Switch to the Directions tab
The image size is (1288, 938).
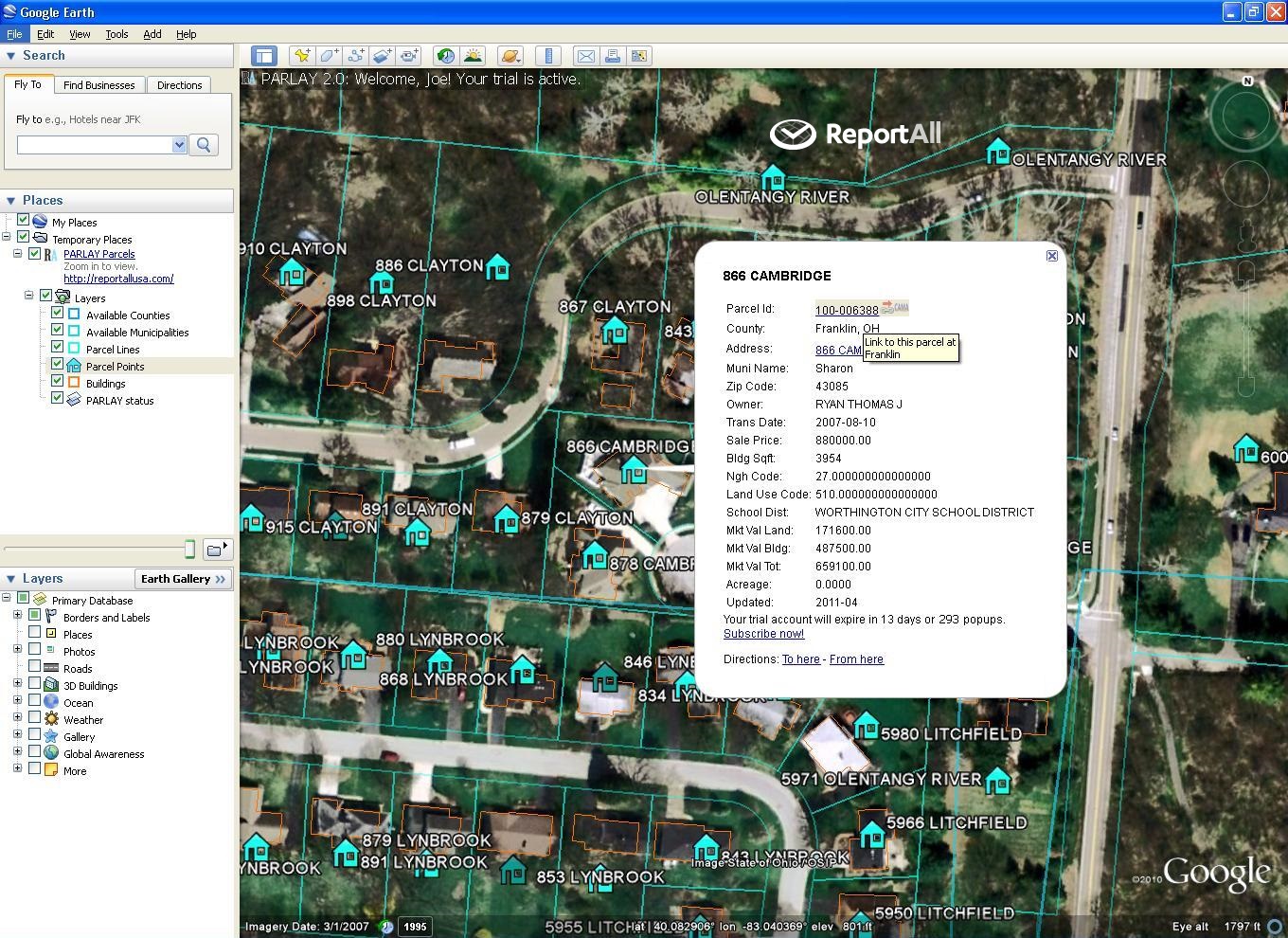[179, 85]
